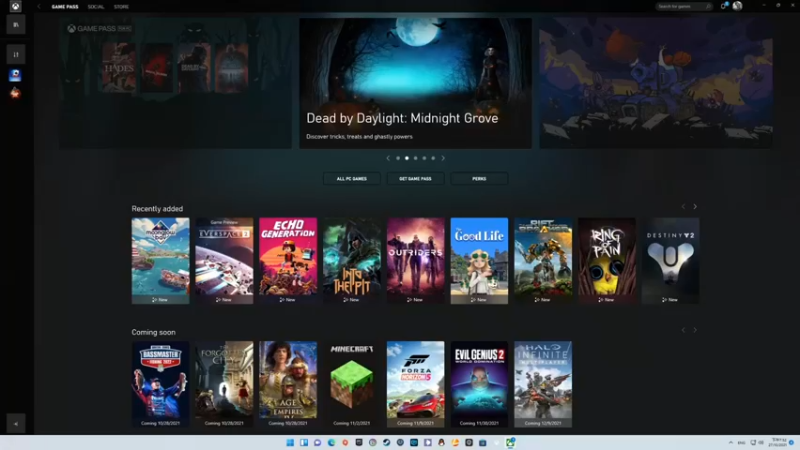
Task: Click the magnifier icon in the search box
Action: [708, 7]
